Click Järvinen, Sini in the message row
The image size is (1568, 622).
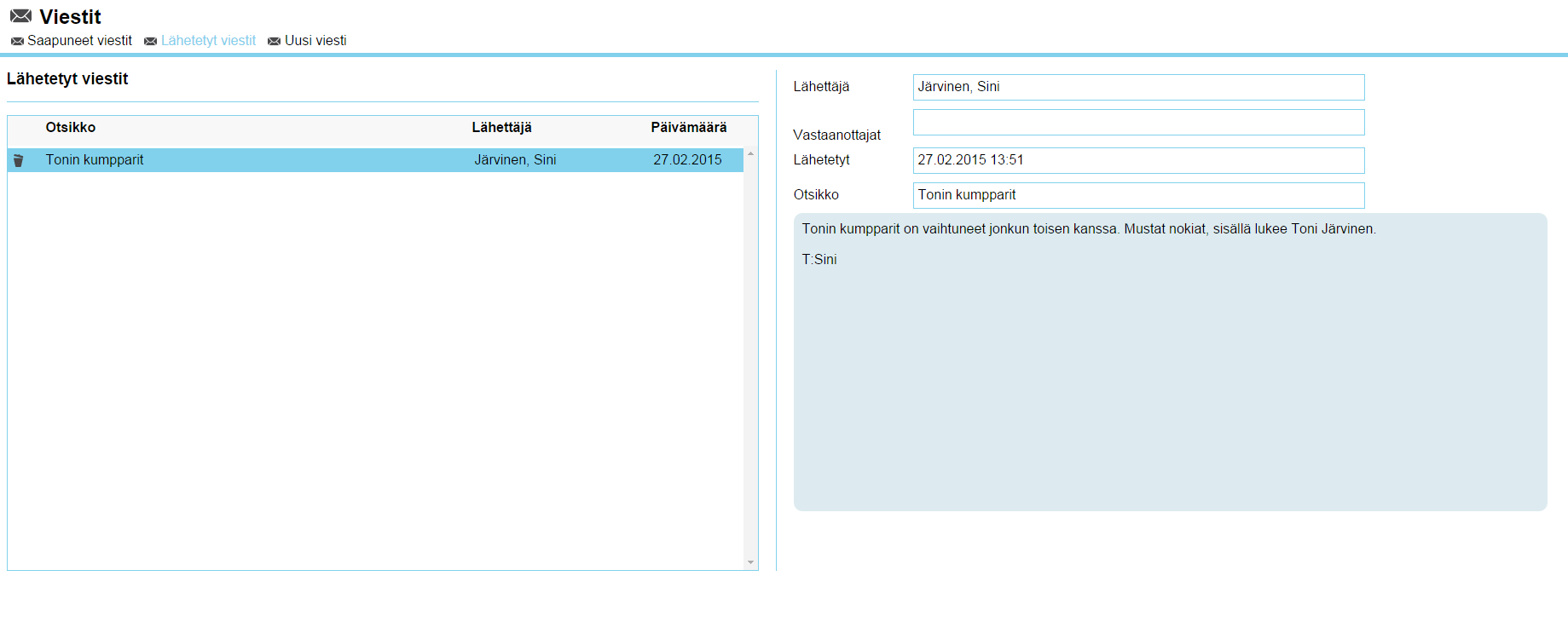click(515, 159)
